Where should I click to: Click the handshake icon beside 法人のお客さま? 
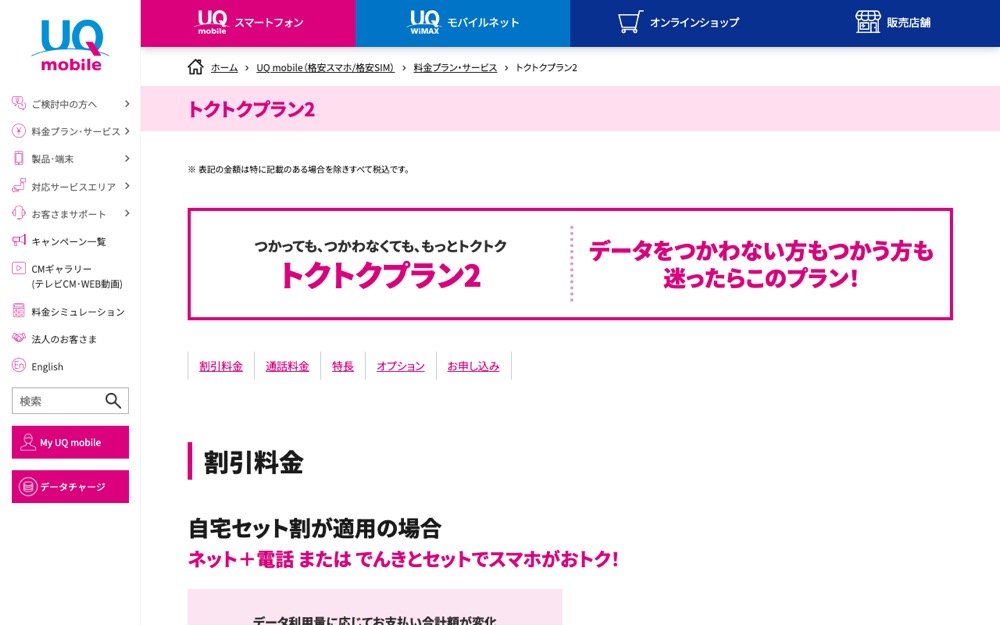18,338
